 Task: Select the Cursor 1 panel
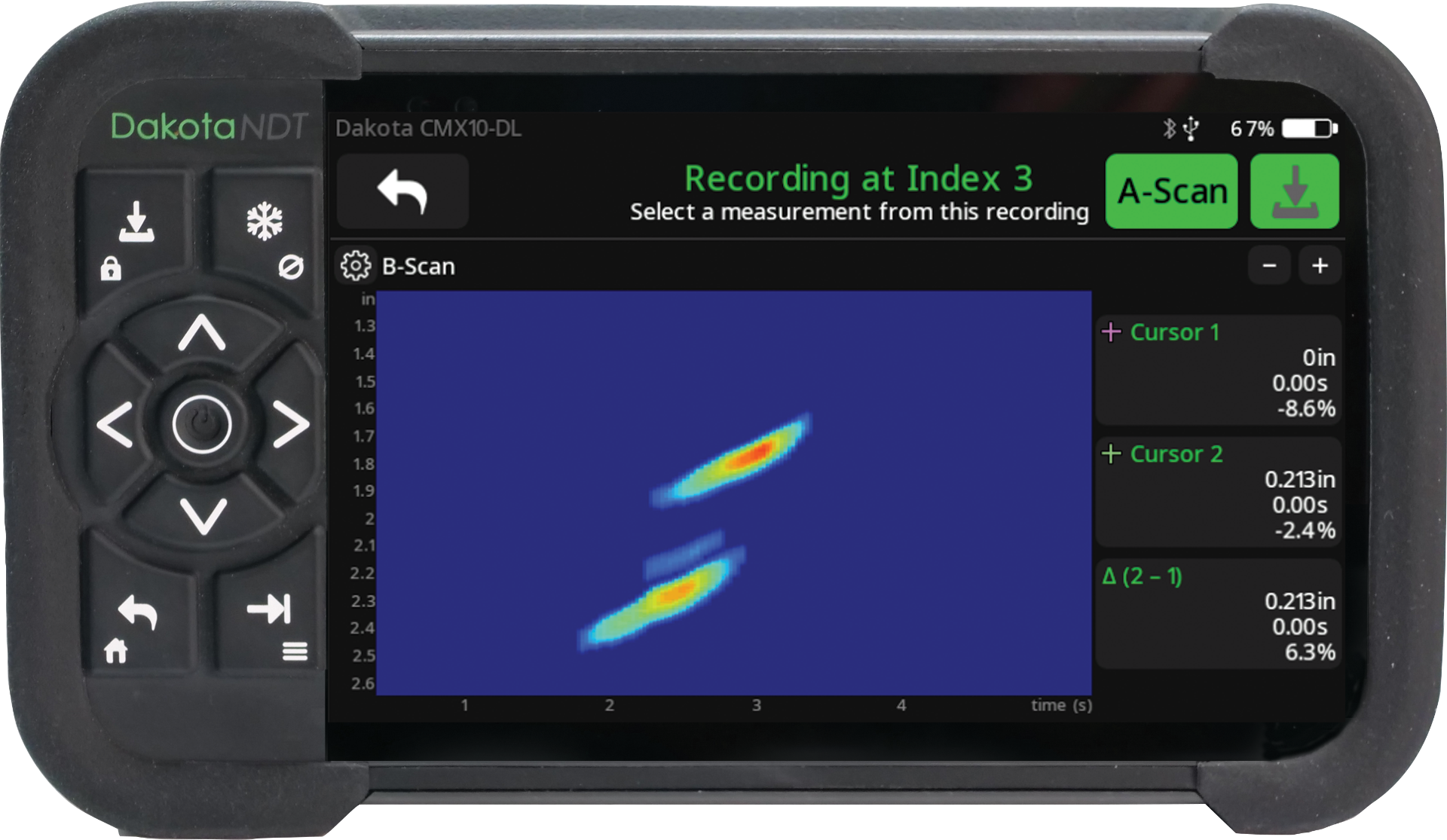1218,370
